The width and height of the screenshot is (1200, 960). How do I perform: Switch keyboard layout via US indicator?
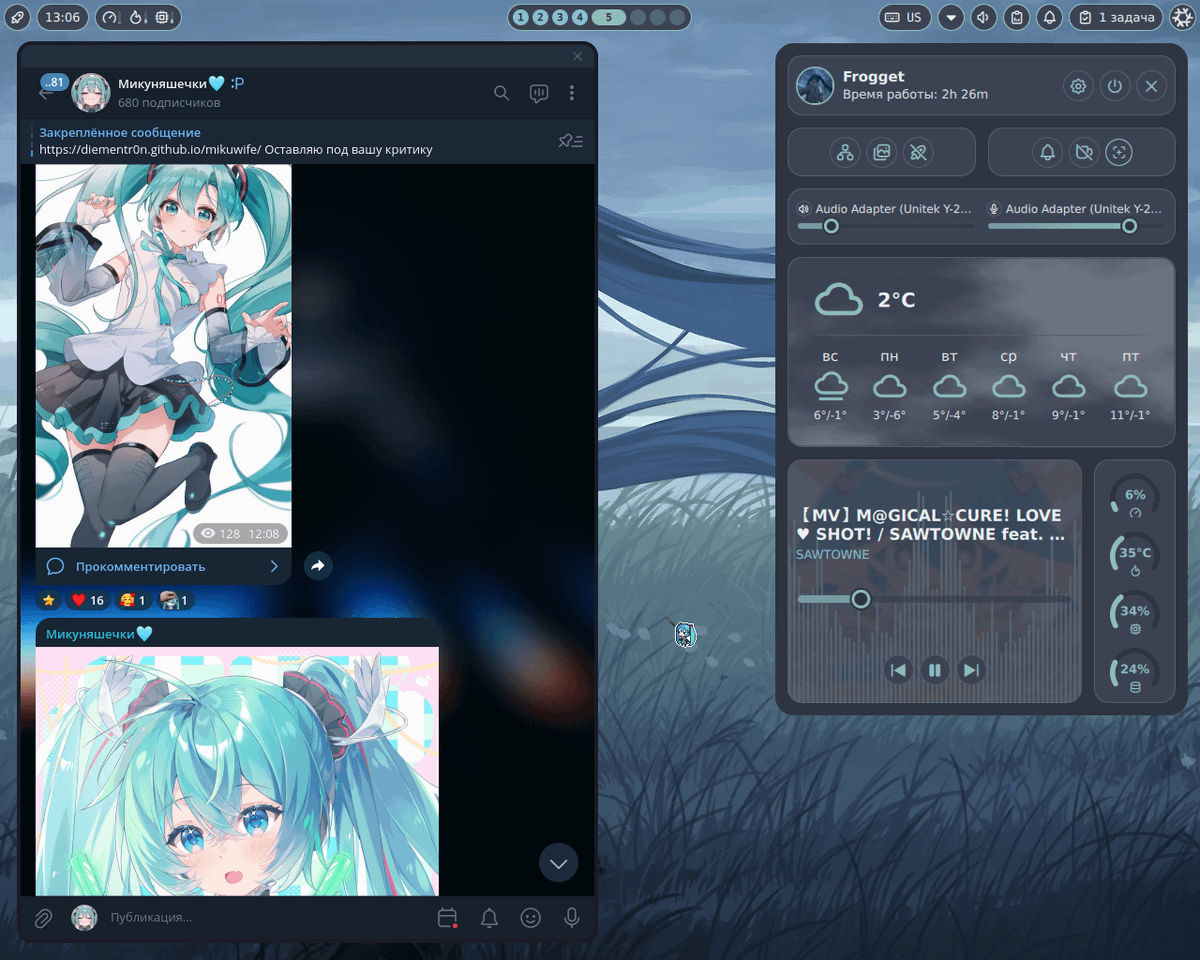tap(904, 17)
